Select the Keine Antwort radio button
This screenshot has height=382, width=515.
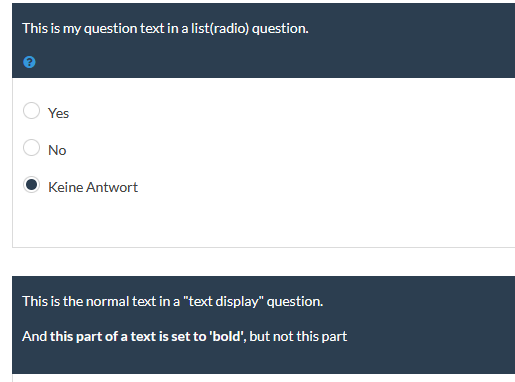[31, 185]
